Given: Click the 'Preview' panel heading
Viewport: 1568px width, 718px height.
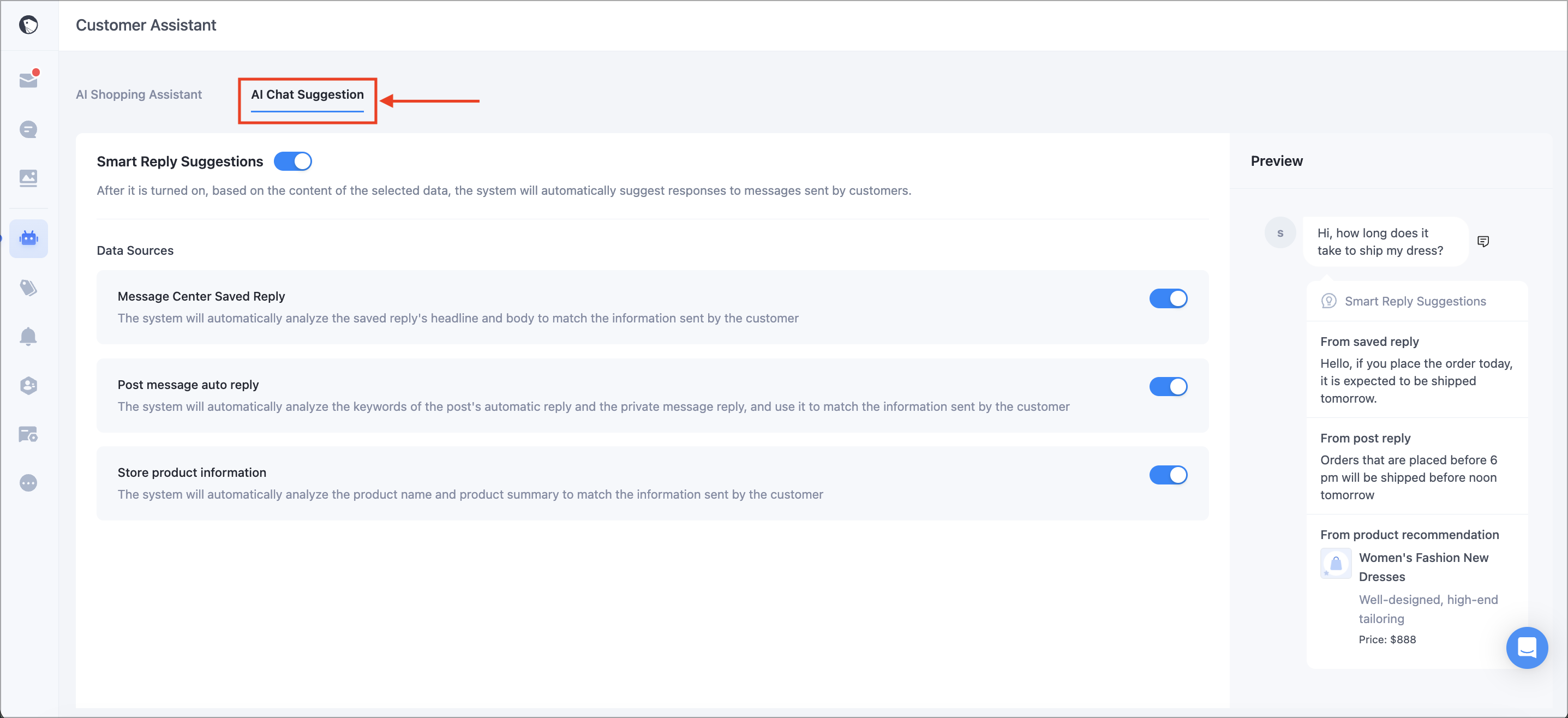Looking at the screenshot, I should 1277,161.
